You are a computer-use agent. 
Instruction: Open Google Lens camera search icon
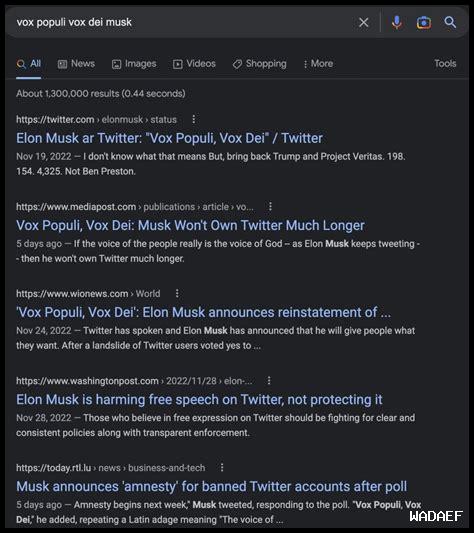click(x=424, y=22)
